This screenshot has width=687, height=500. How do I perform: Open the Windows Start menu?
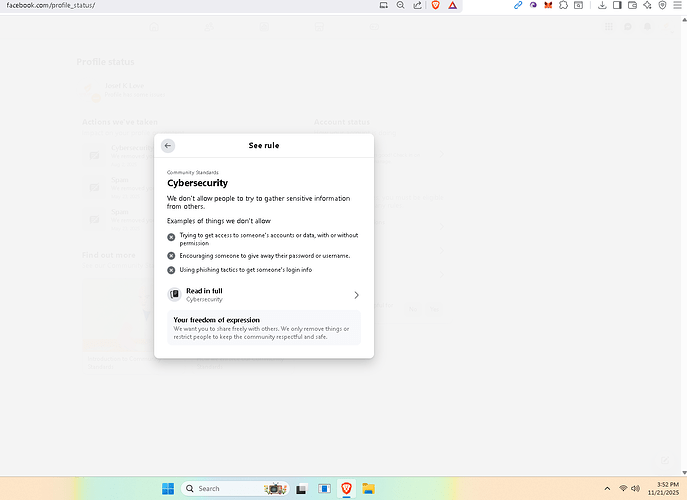tap(167, 488)
